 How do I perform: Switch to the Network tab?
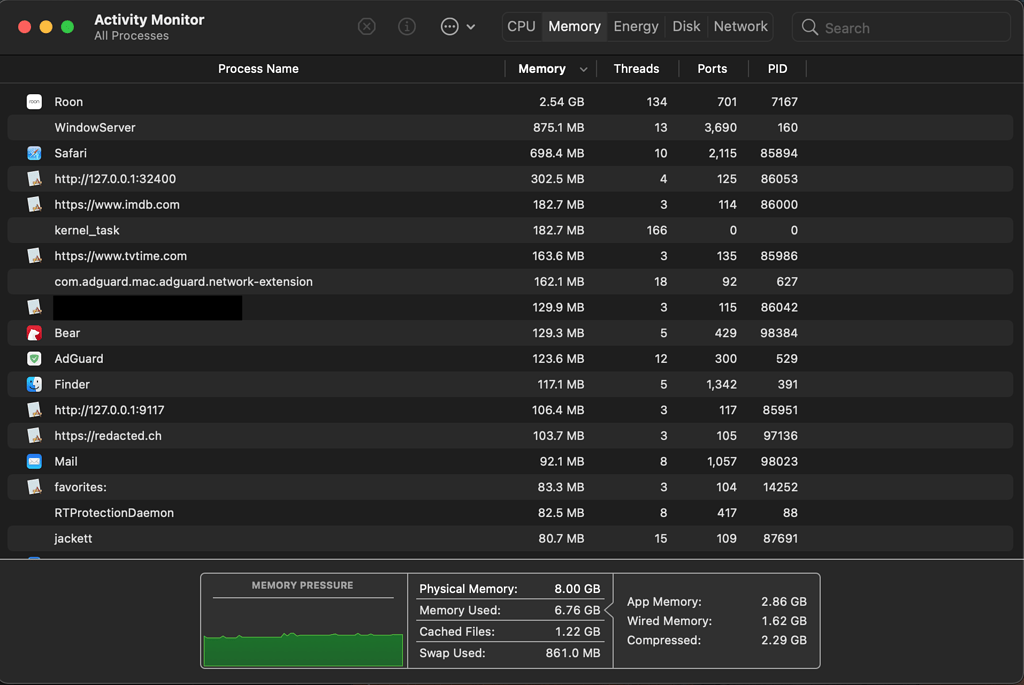point(740,26)
